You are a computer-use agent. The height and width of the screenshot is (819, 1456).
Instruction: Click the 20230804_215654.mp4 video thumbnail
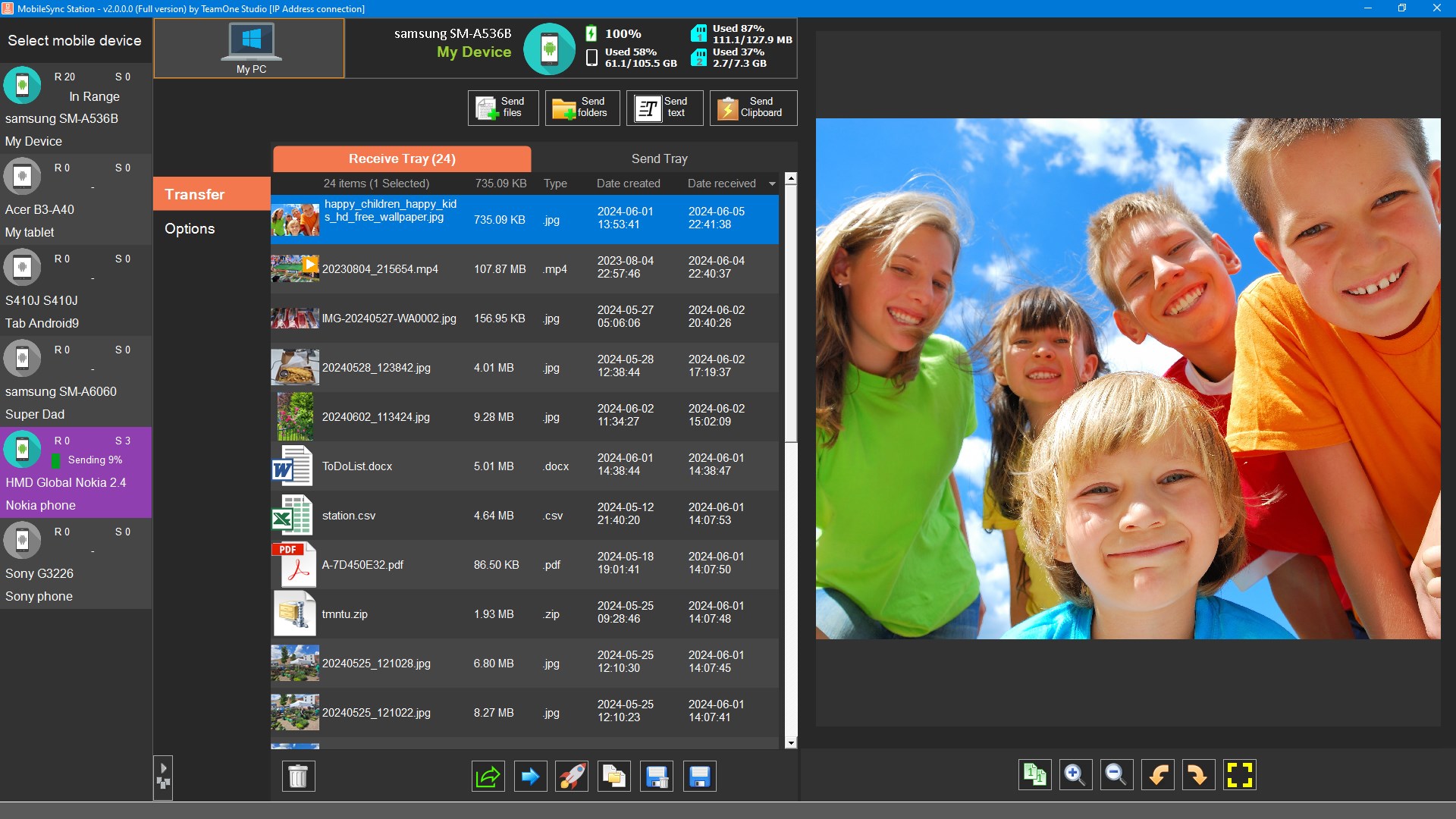coord(295,269)
